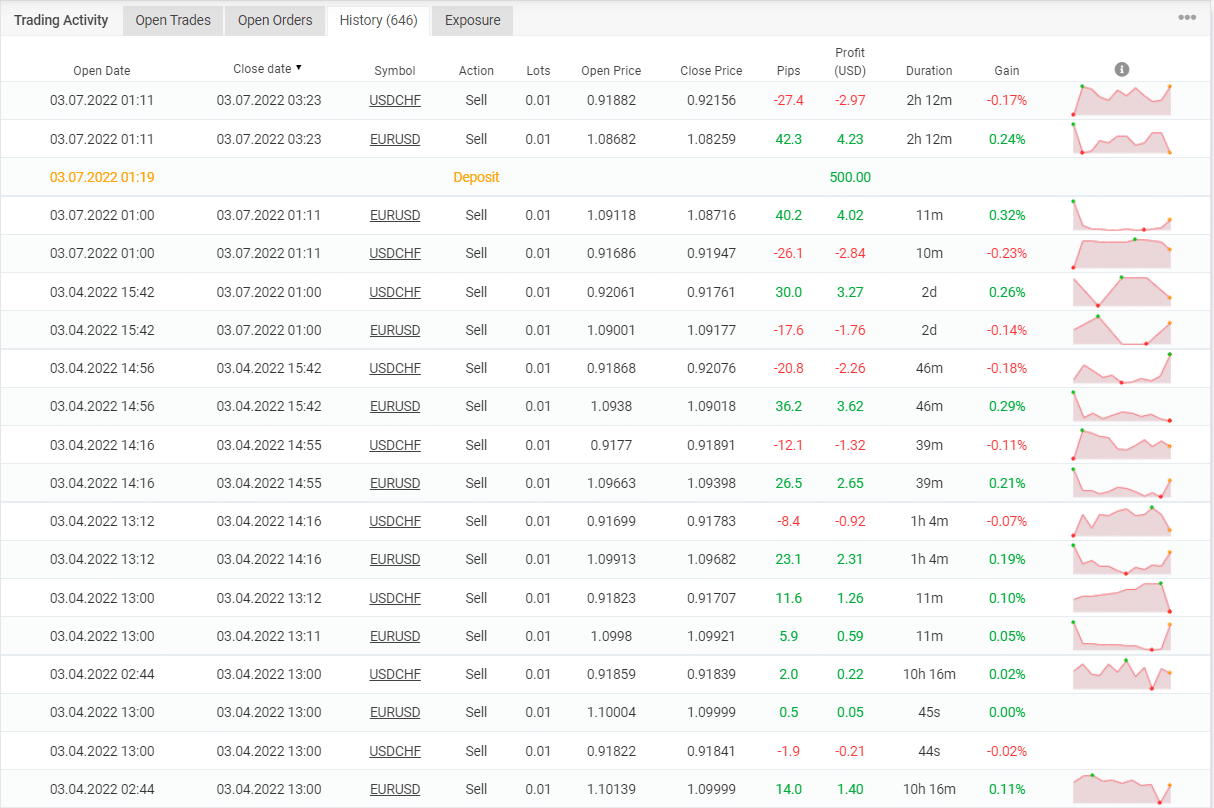View the mini chart for the last EURUSD trade
The image size is (1214, 808).
coord(1121,789)
